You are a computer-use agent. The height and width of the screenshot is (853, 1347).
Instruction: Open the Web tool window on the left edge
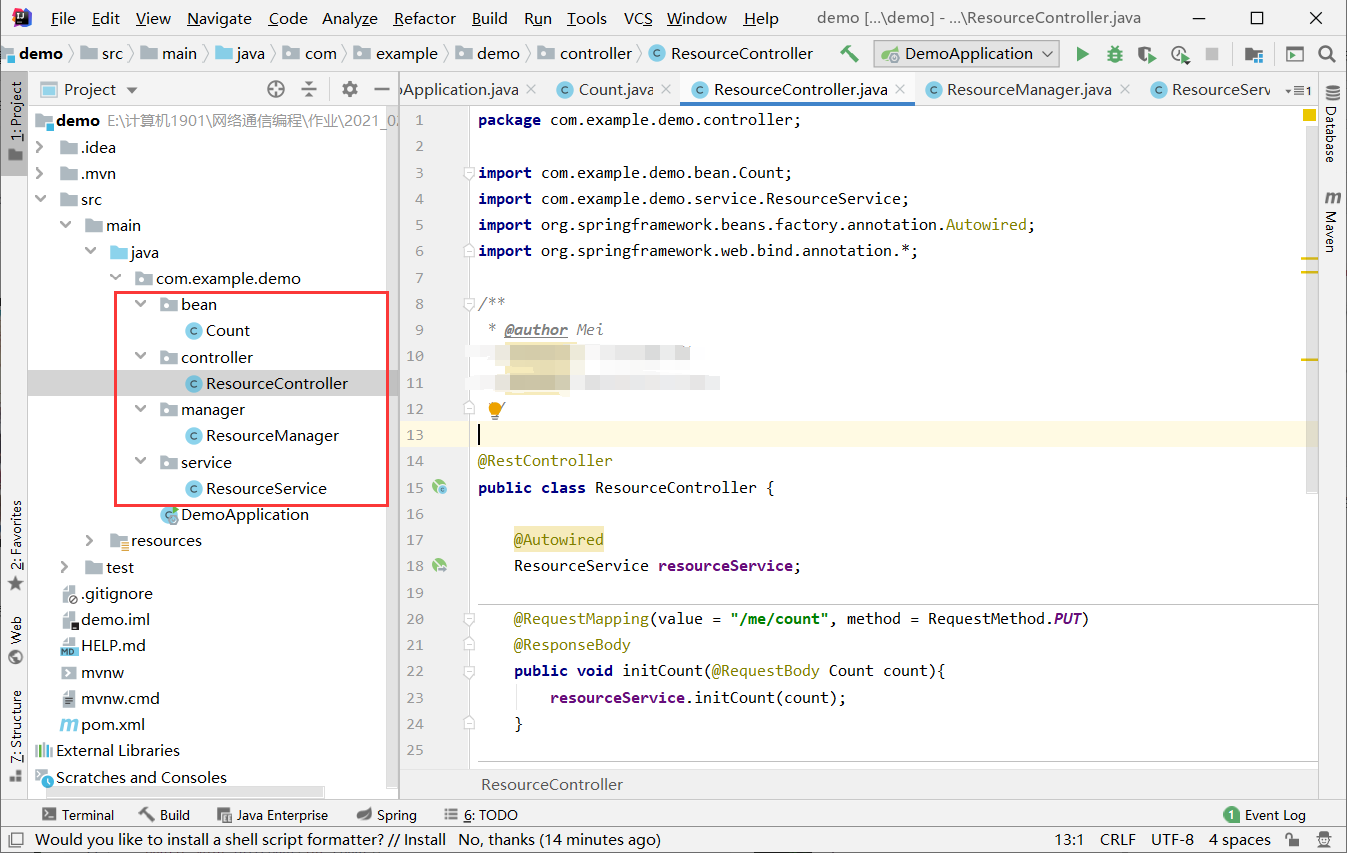(15, 641)
